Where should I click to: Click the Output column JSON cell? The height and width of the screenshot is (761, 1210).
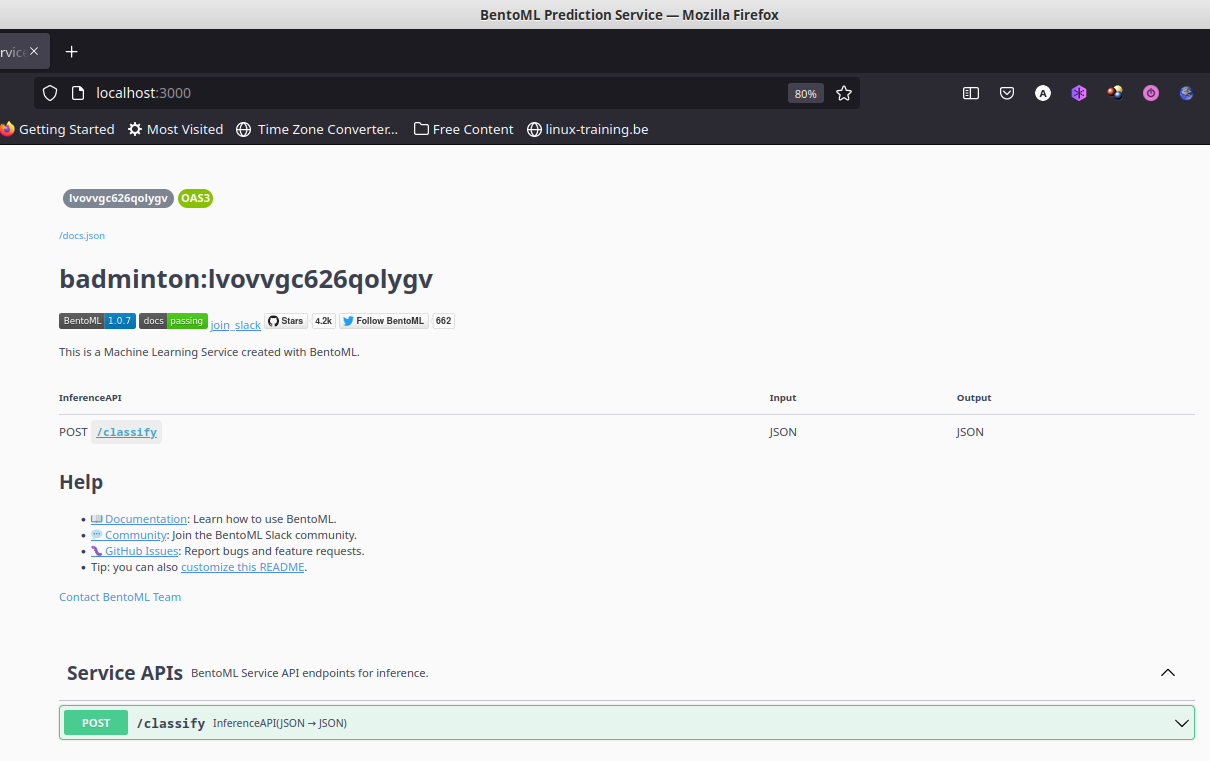pyautogui.click(x=970, y=432)
